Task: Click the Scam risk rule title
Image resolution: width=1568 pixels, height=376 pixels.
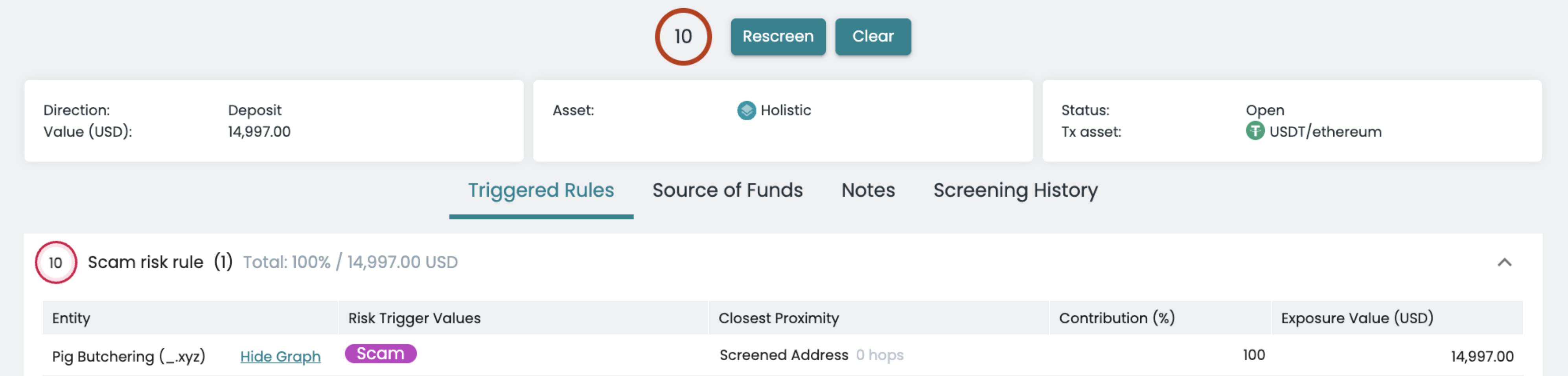Action: click(x=145, y=262)
